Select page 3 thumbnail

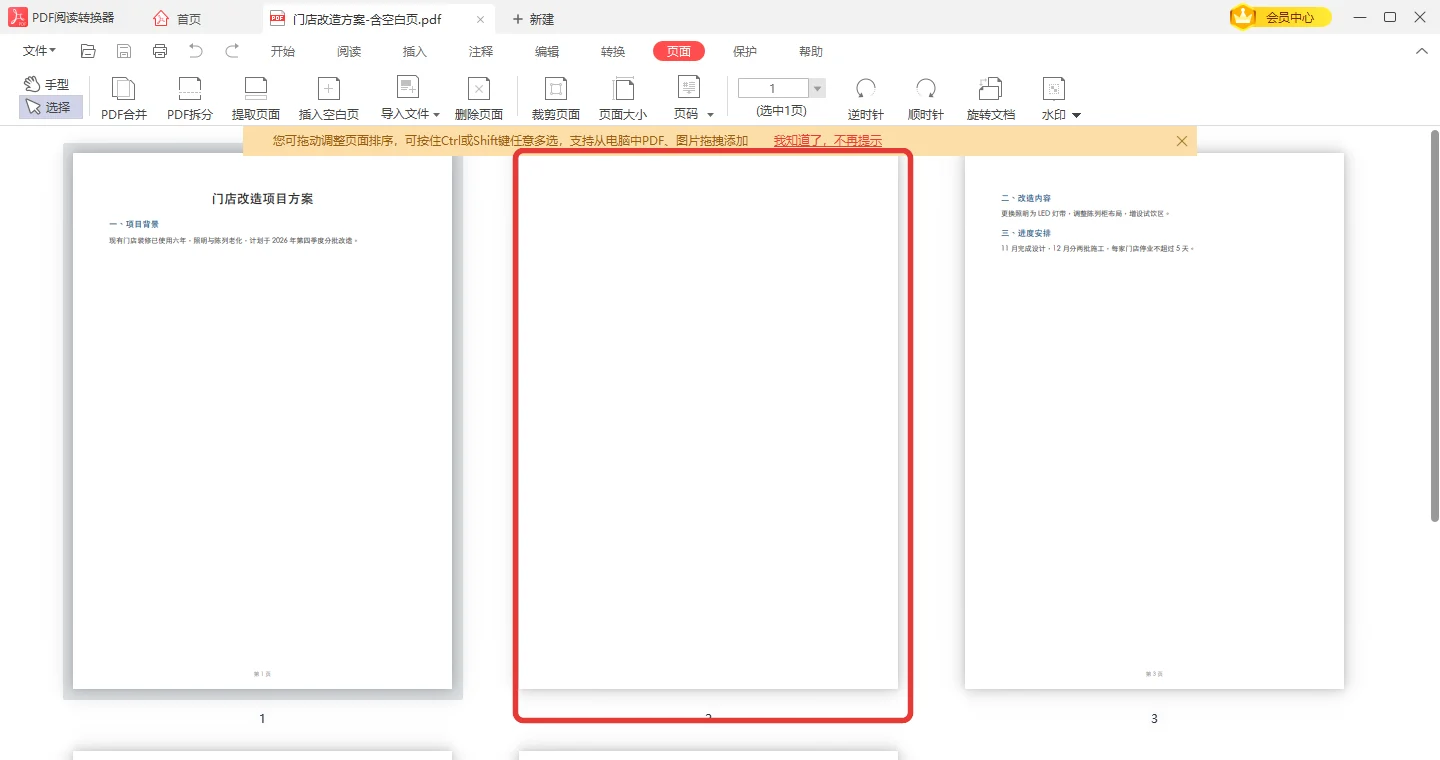coord(1154,421)
